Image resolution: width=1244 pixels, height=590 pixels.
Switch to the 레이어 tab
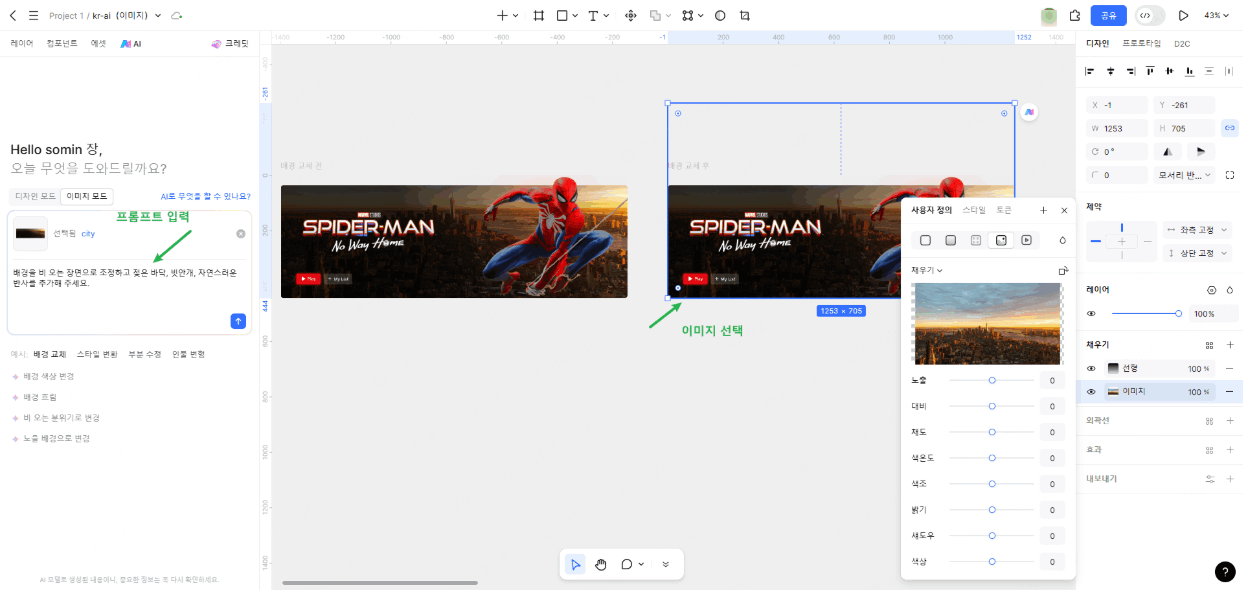click(22, 43)
